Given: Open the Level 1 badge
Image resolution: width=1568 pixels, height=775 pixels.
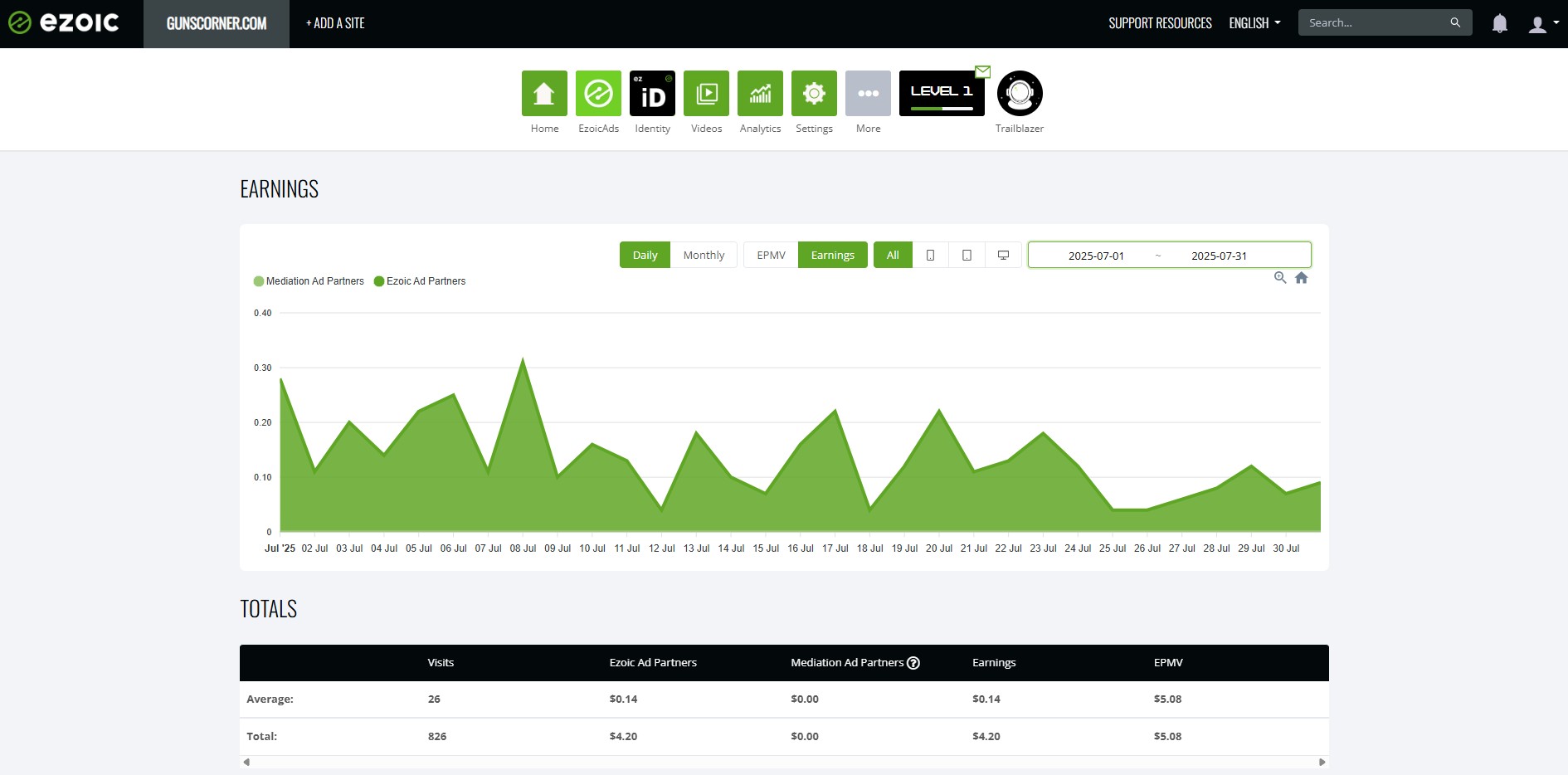Looking at the screenshot, I should click(942, 93).
